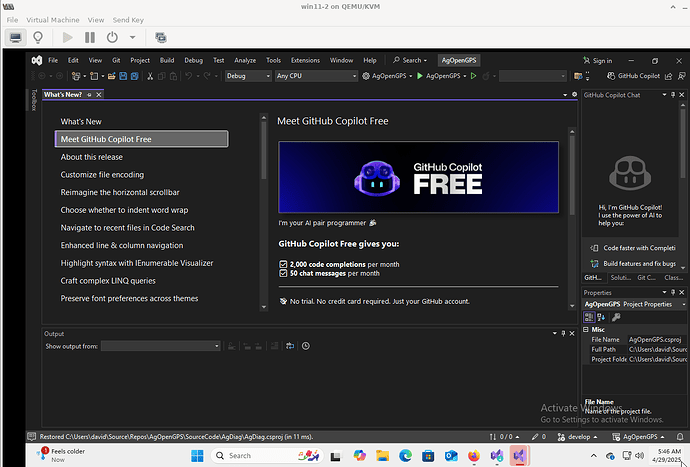Open the Properties object selector dropdown
This screenshot has height=467, width=690.
[683, 304]
